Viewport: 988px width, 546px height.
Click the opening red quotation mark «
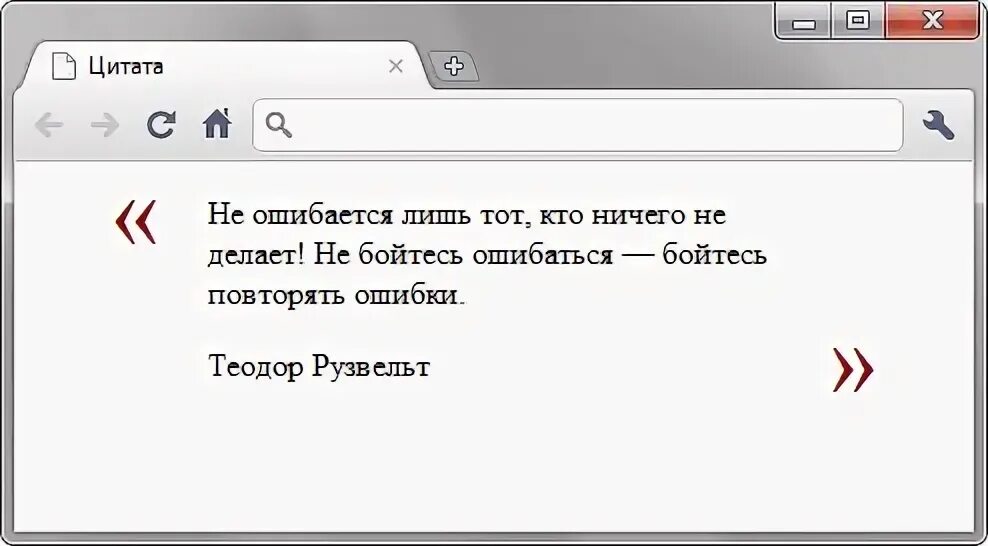[136, 221]
